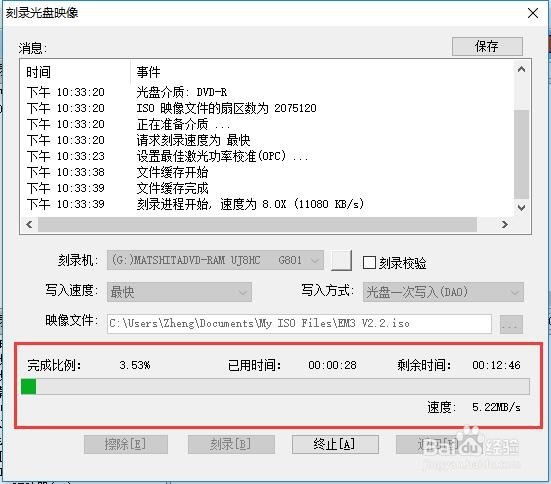
Task: Select the row 光盘介质: DVD-R
Action: coord(267,92)
